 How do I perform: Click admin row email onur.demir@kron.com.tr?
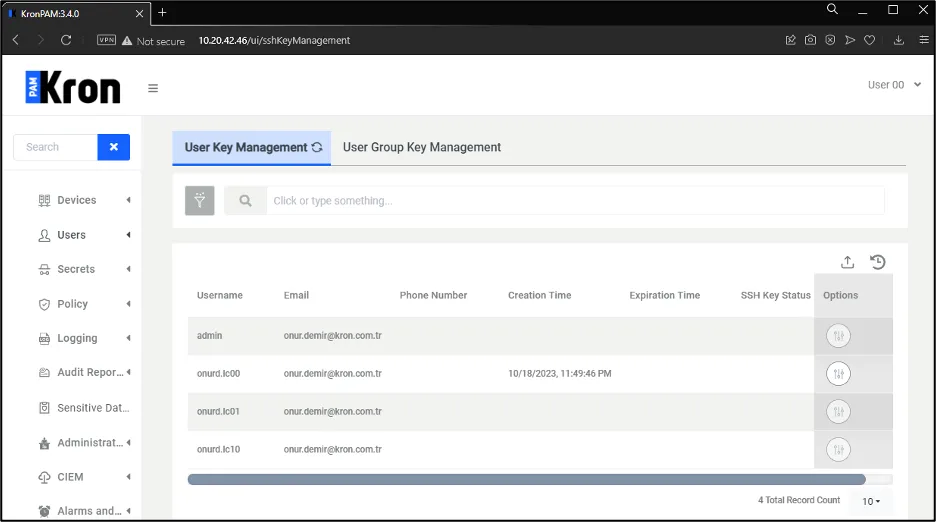tap(332, 336)
